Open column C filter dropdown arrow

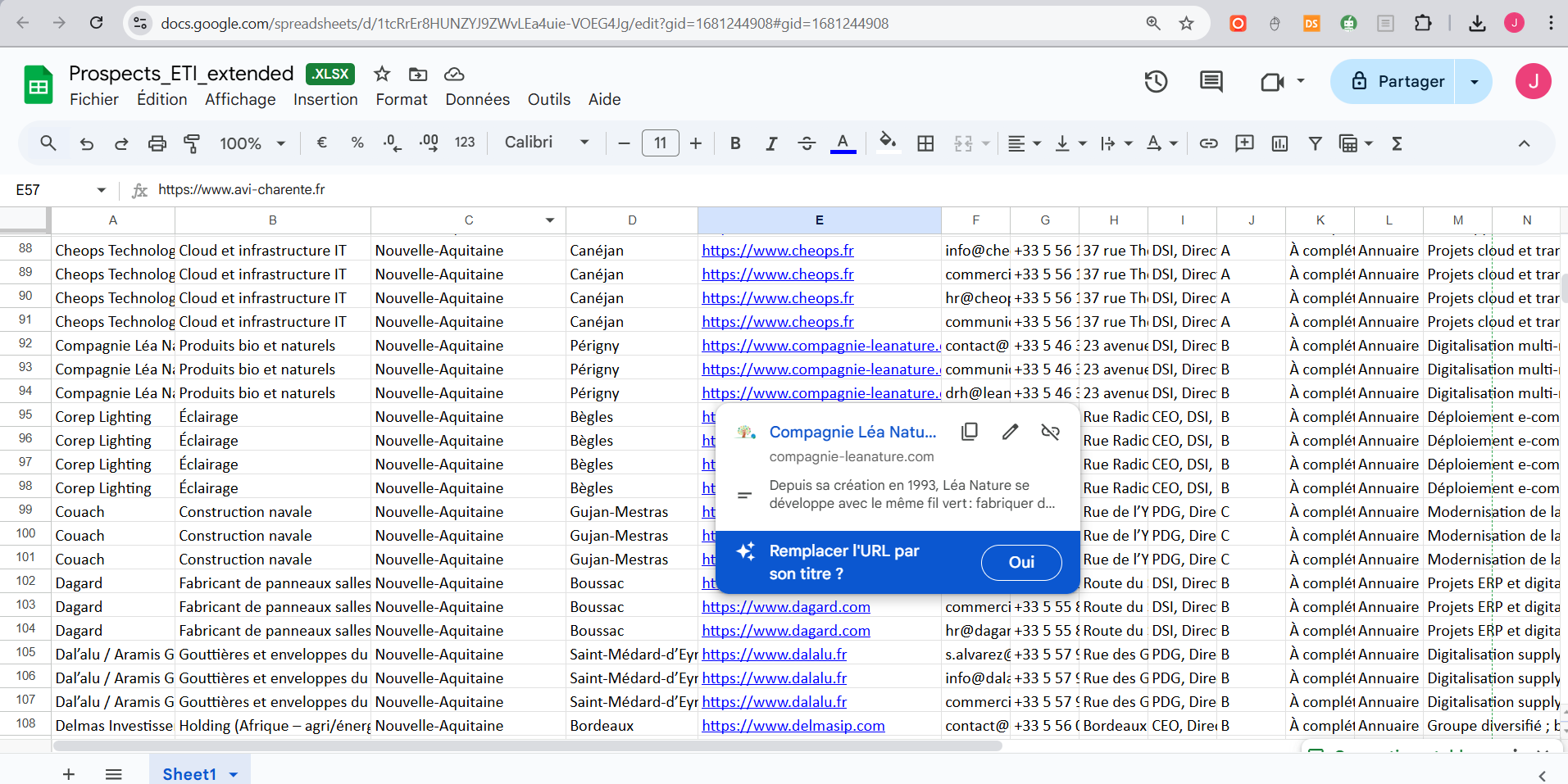click(550, 220)
